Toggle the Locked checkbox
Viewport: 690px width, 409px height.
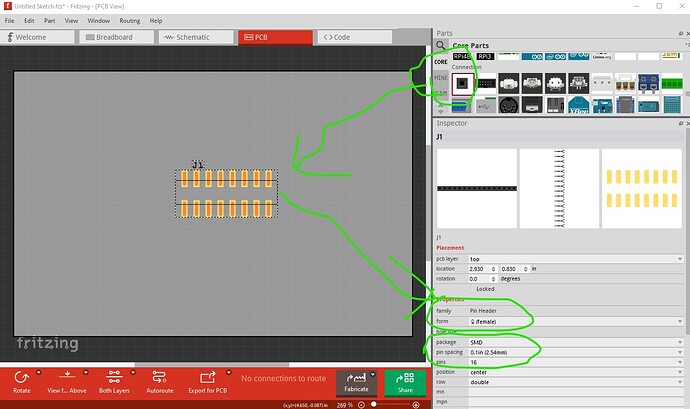tap(471, 289)
